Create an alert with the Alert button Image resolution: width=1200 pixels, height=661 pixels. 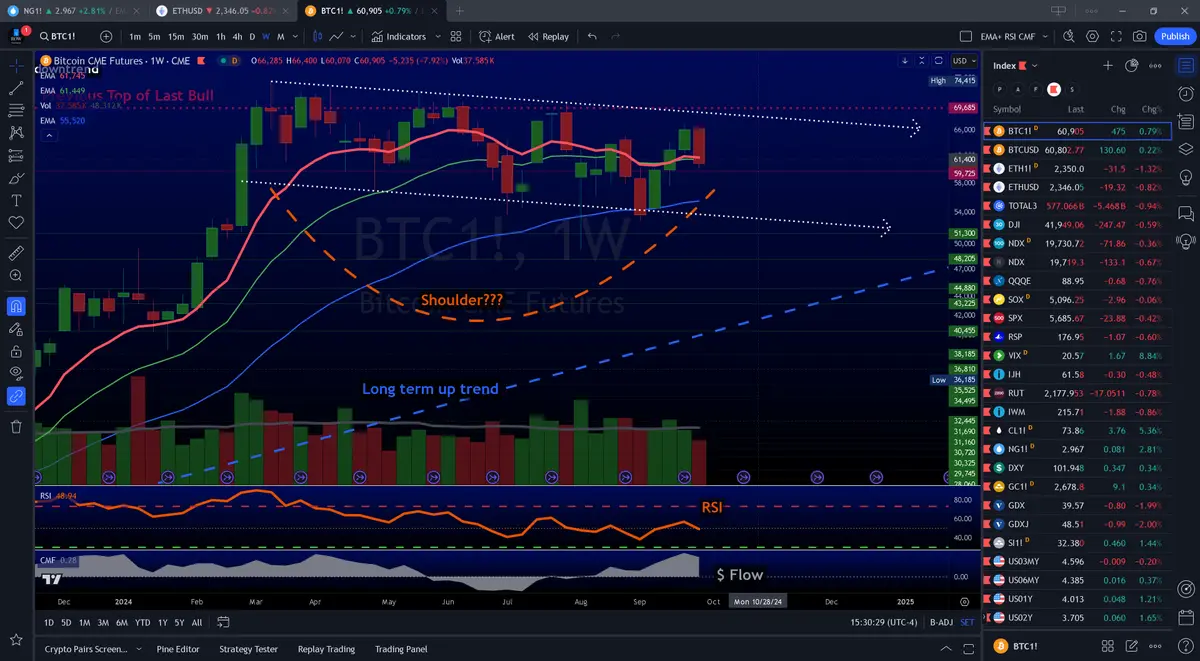point(496,36)
